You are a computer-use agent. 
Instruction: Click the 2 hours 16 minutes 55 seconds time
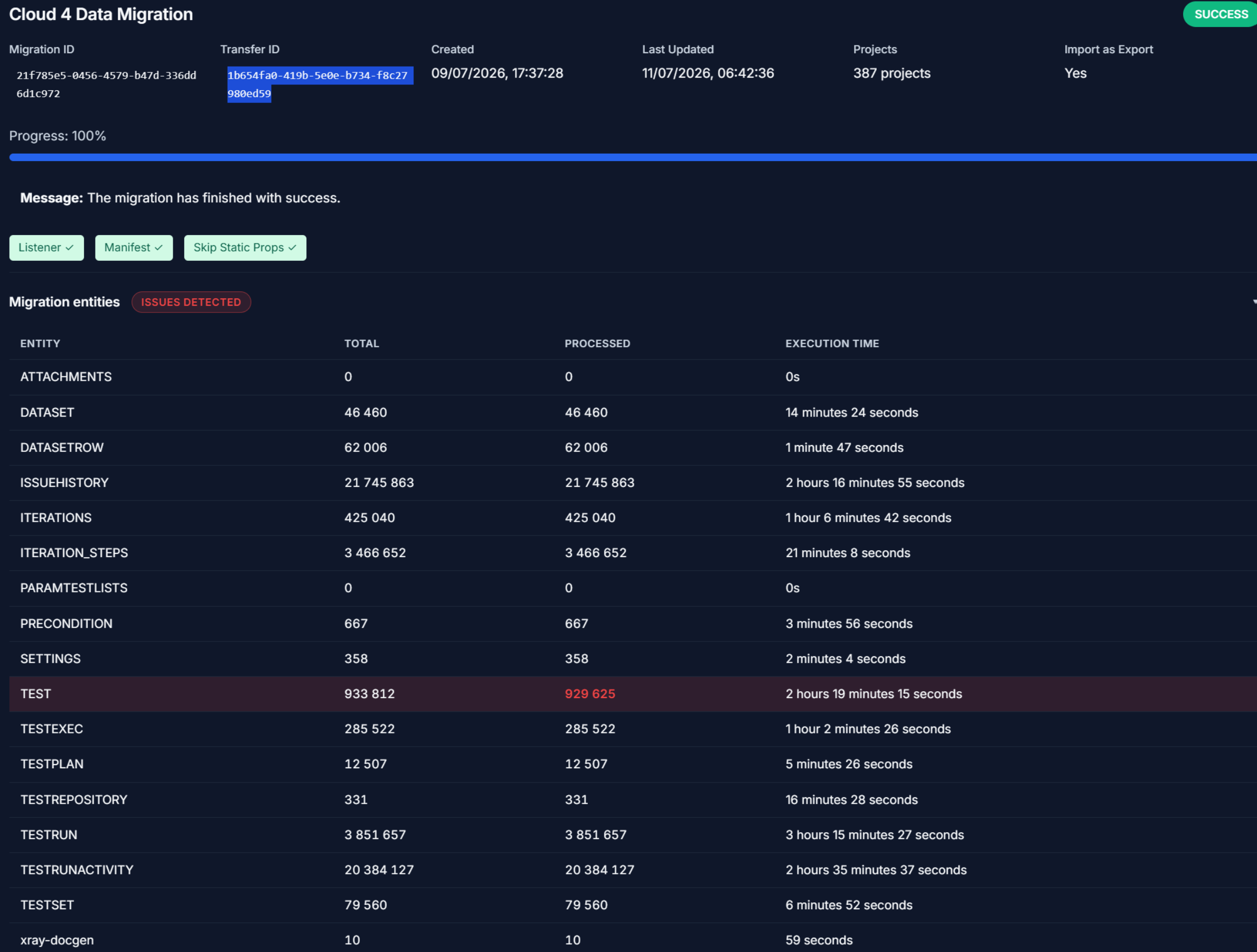[875, 483]
